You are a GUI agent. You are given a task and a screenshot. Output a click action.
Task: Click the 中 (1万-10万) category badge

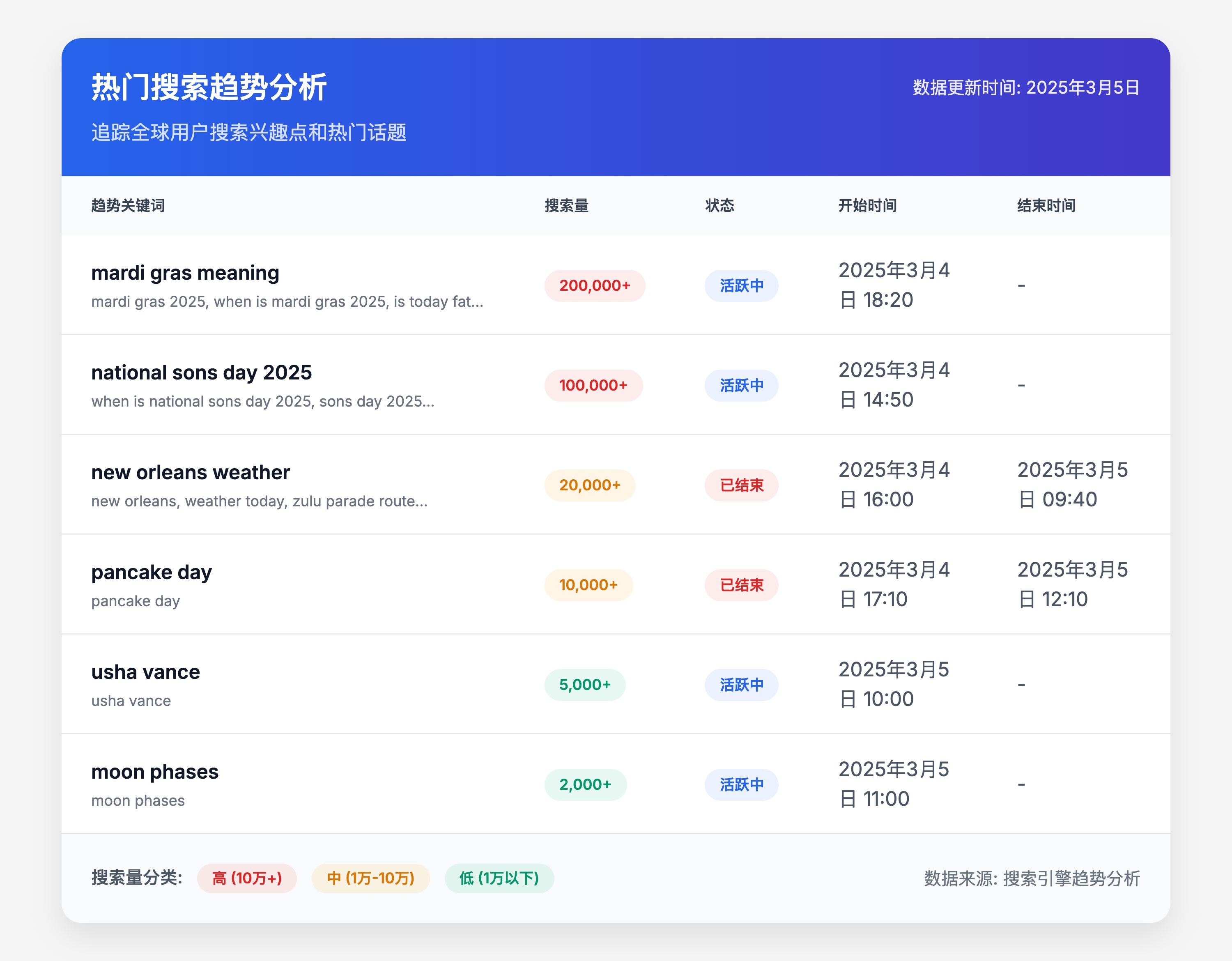pos(370,878)
